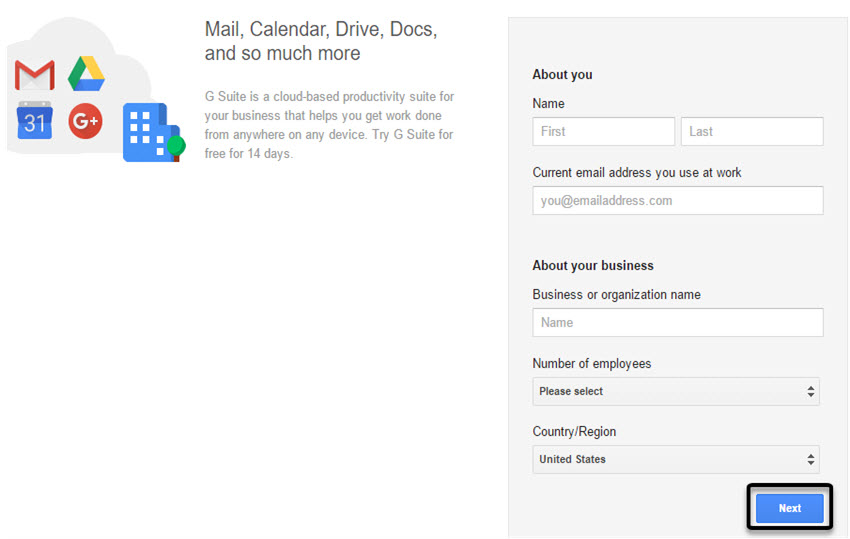
Task: Click the Google Drive triangle icon
Action: pyautogui.click(x=87, y=74)
